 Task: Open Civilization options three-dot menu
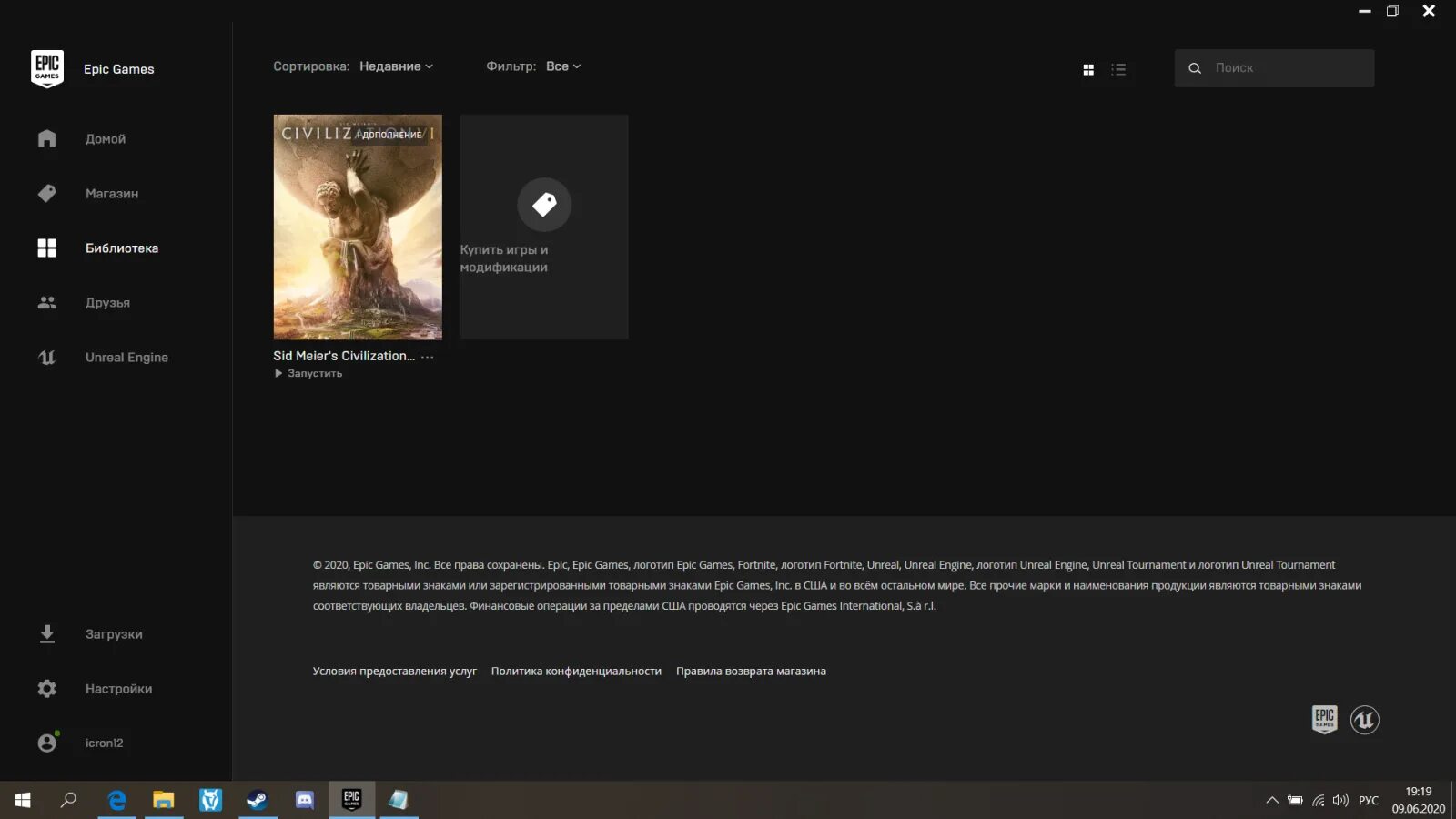click(x=428, y=357)
